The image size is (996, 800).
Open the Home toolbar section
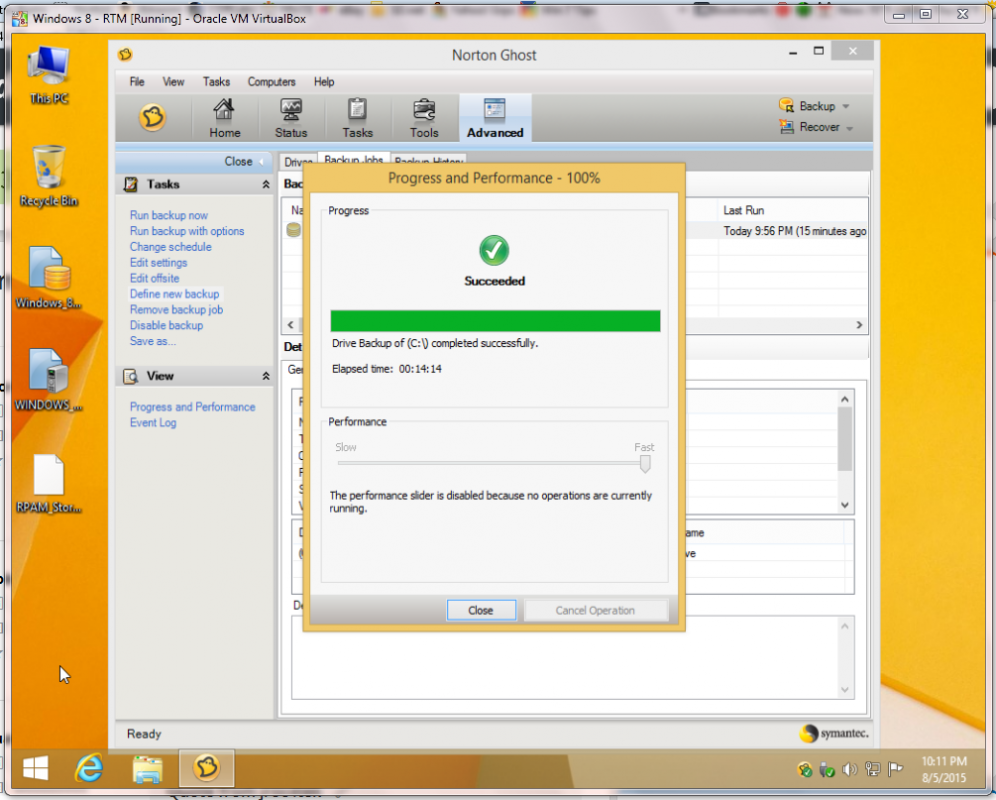[224, 118]
